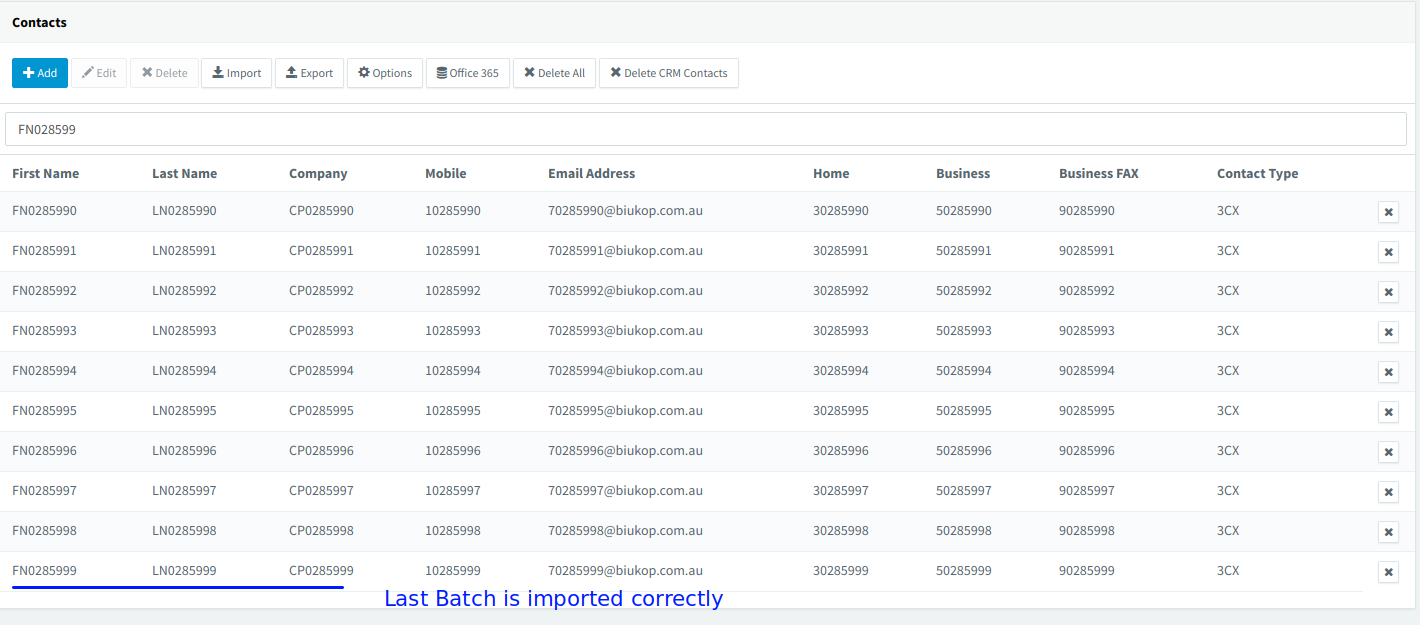The width and height of the screenshot is (1420, 625).
Task: Export the contacts list
Action: (309, 73)
